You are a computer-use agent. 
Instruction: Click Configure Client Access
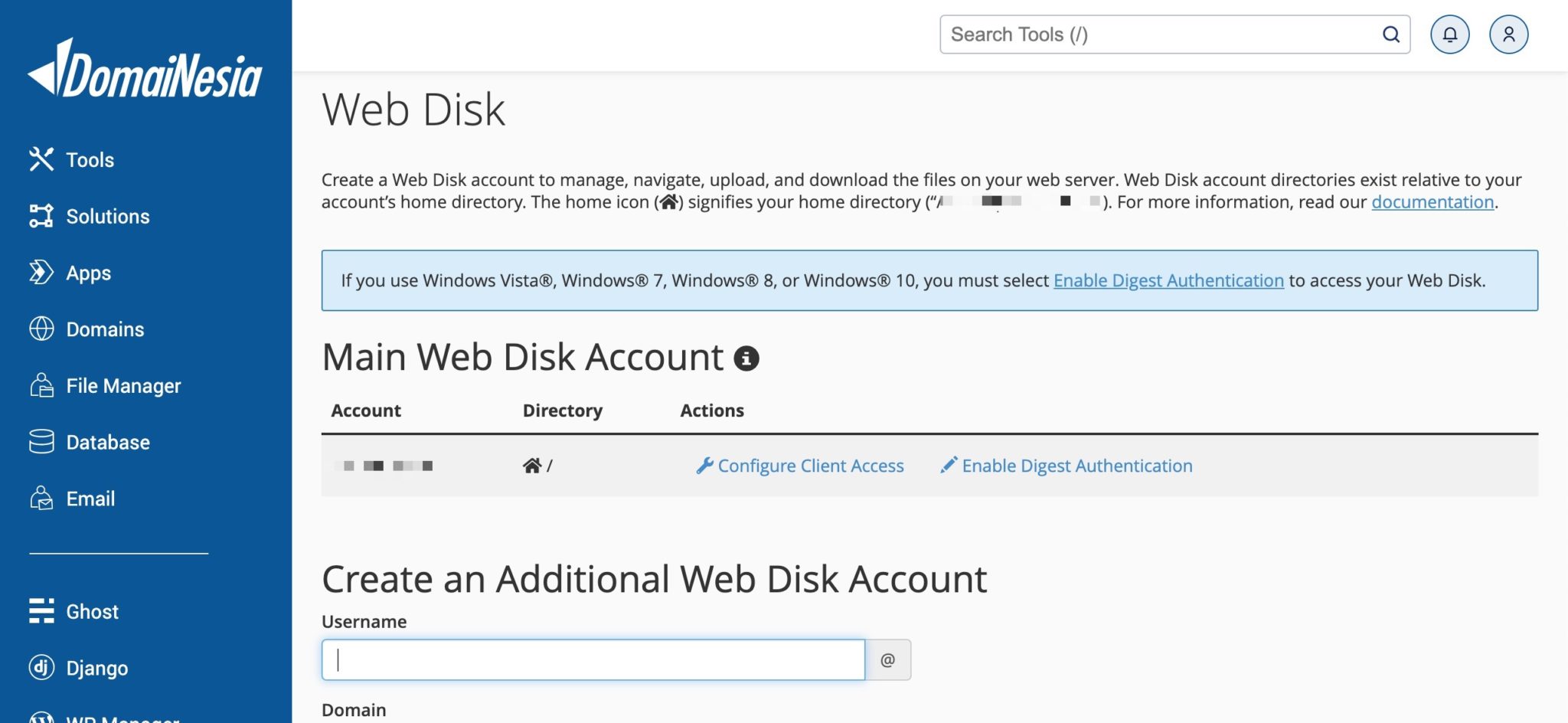[810, 465]
